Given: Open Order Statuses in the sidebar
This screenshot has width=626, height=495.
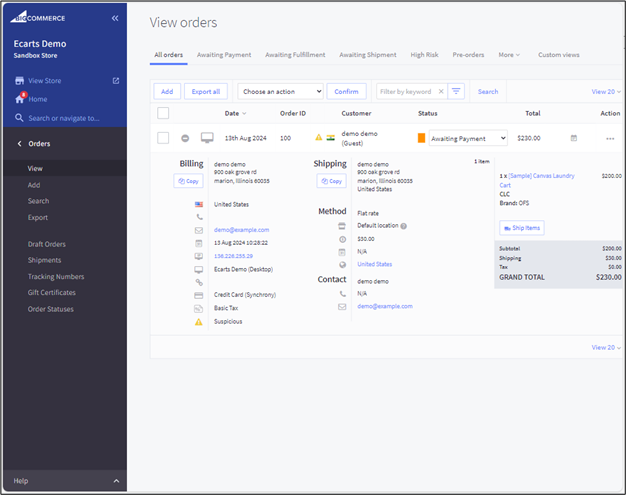Looking at the screenshot, I should pos(51,309).
